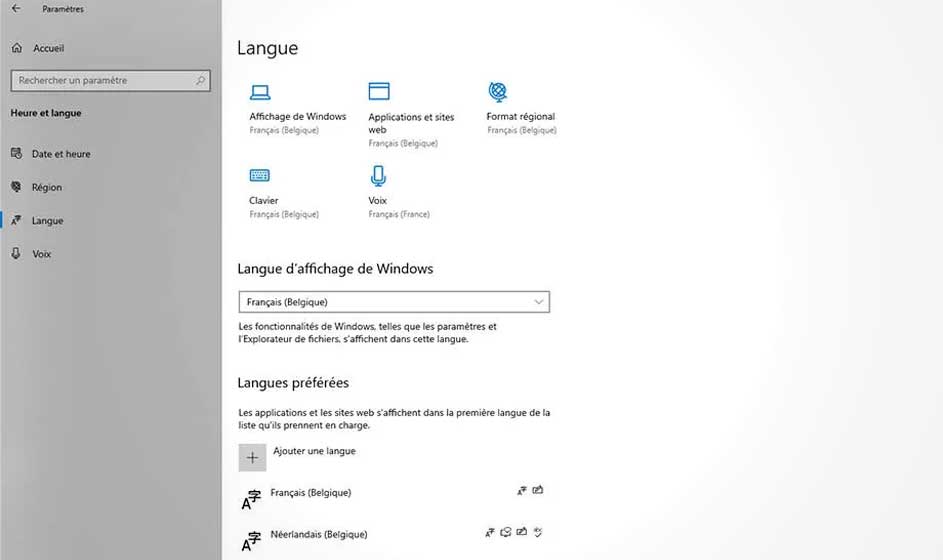The image size is (943, 560).
Task: Open the Voix tile label
Action: pos(378,200)
